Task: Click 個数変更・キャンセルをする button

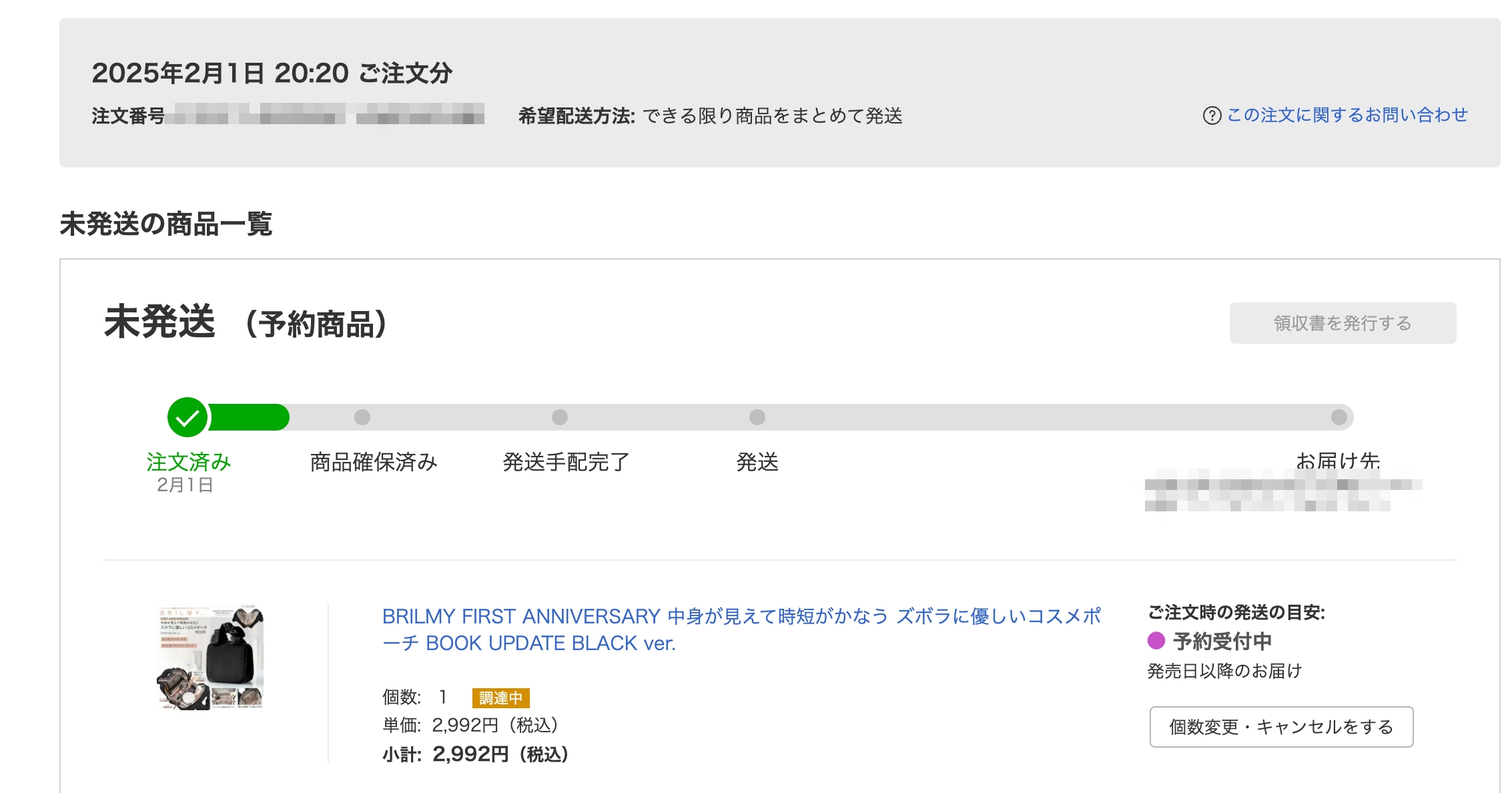Action: [x=1281, y=727]
